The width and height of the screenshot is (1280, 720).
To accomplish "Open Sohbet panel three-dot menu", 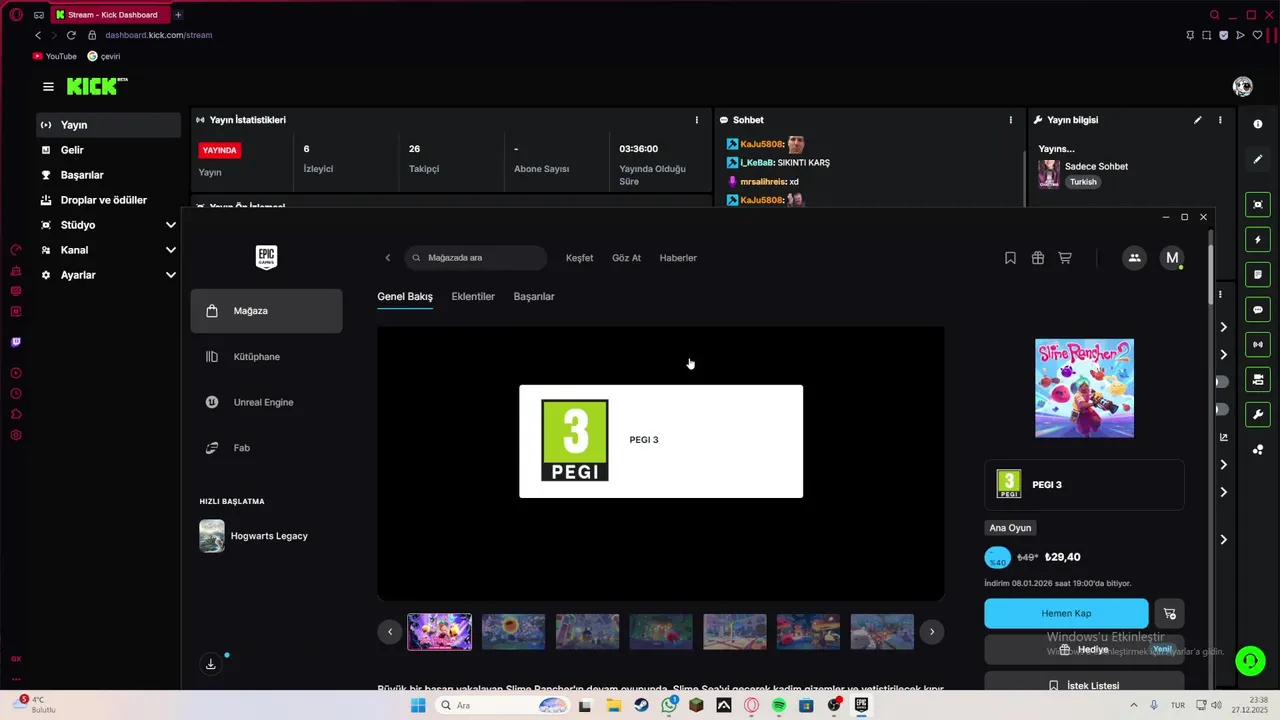I will (x=1010, y=120).
